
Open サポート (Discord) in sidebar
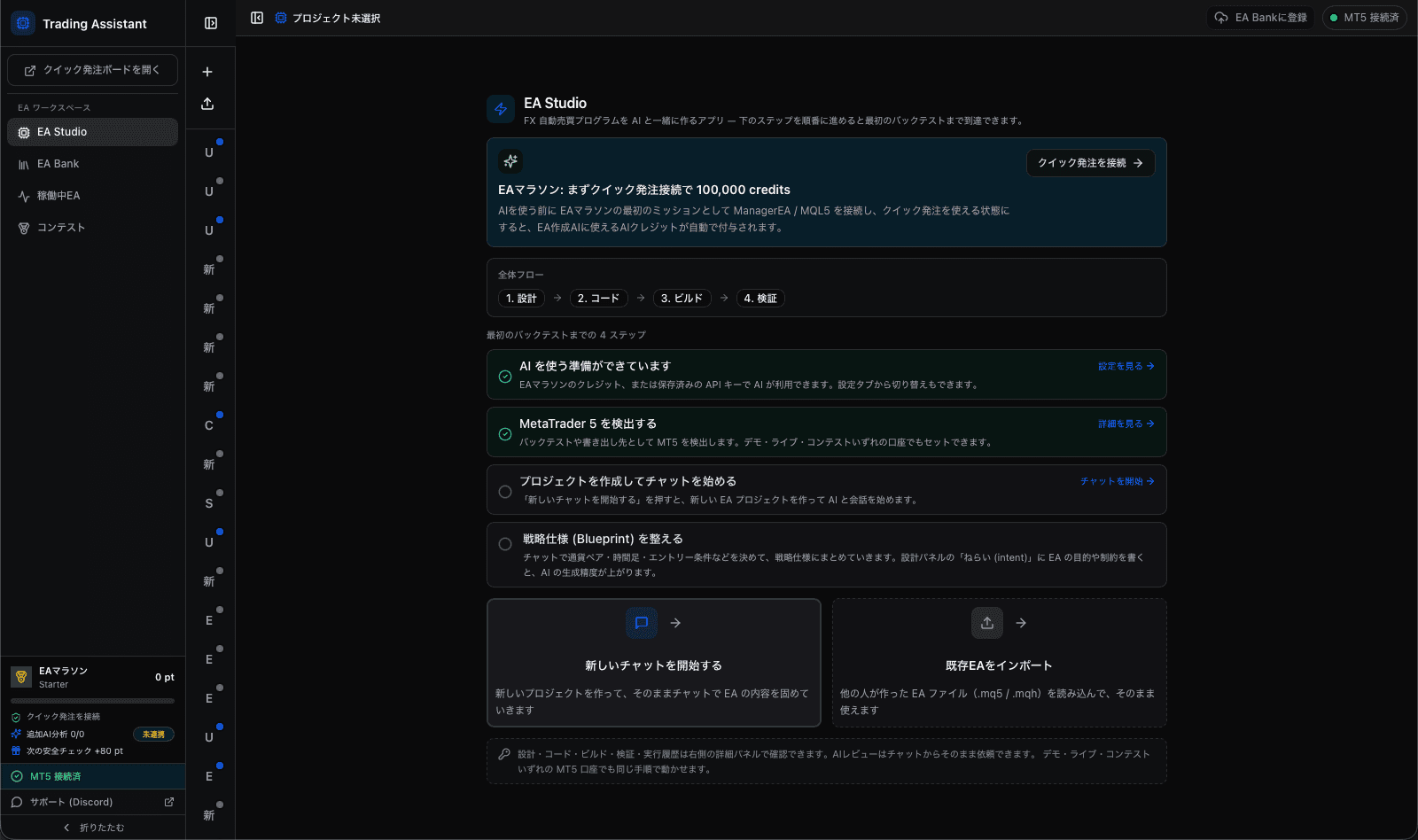point(93,802)
